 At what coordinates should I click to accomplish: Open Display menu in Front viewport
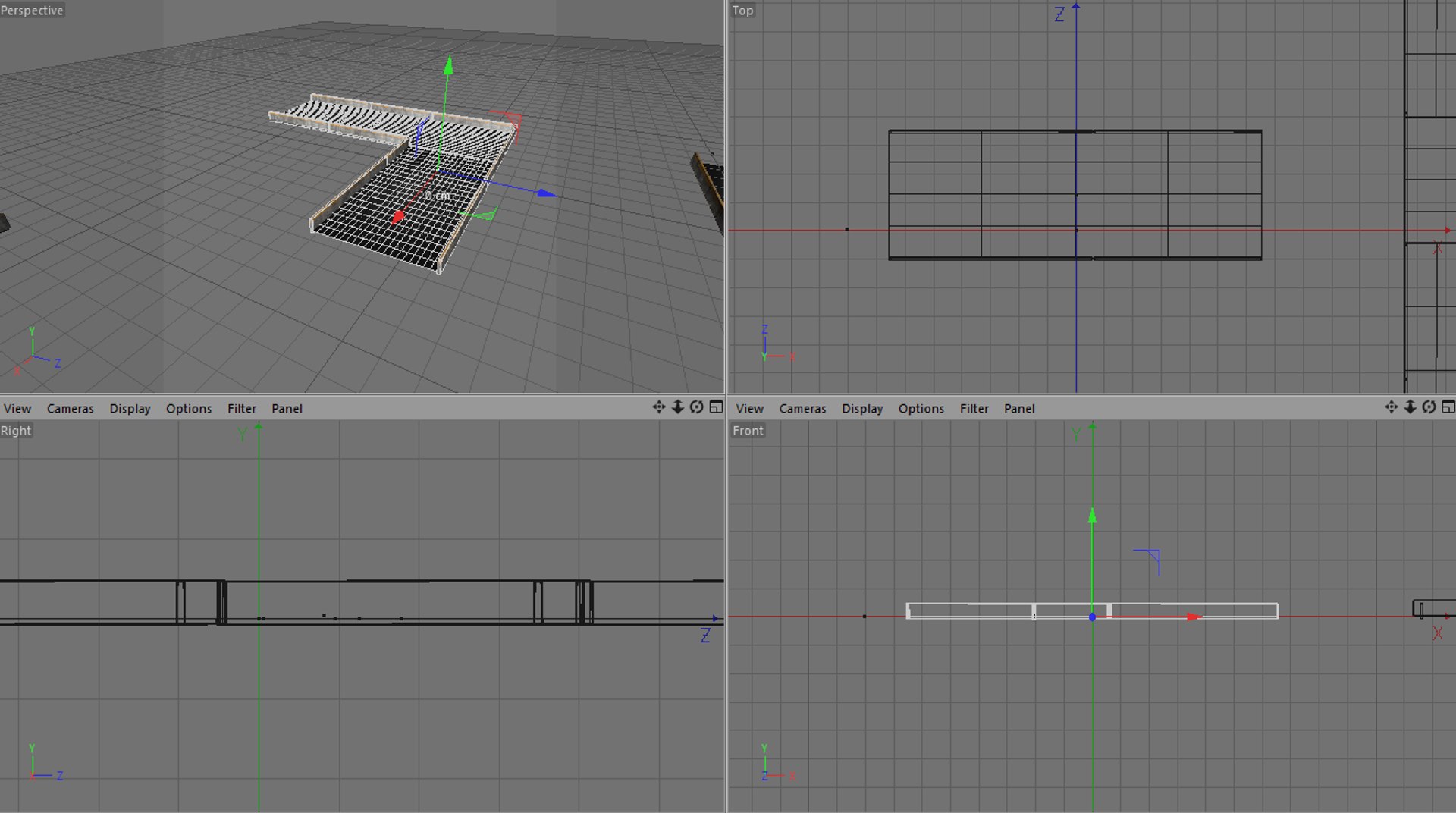point(863,408)
